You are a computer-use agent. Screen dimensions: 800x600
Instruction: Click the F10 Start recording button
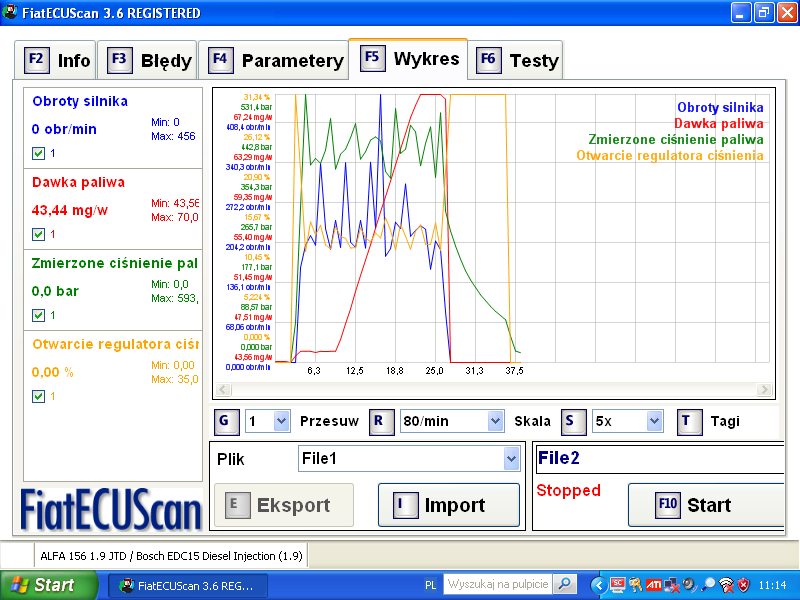coord(706,505)
